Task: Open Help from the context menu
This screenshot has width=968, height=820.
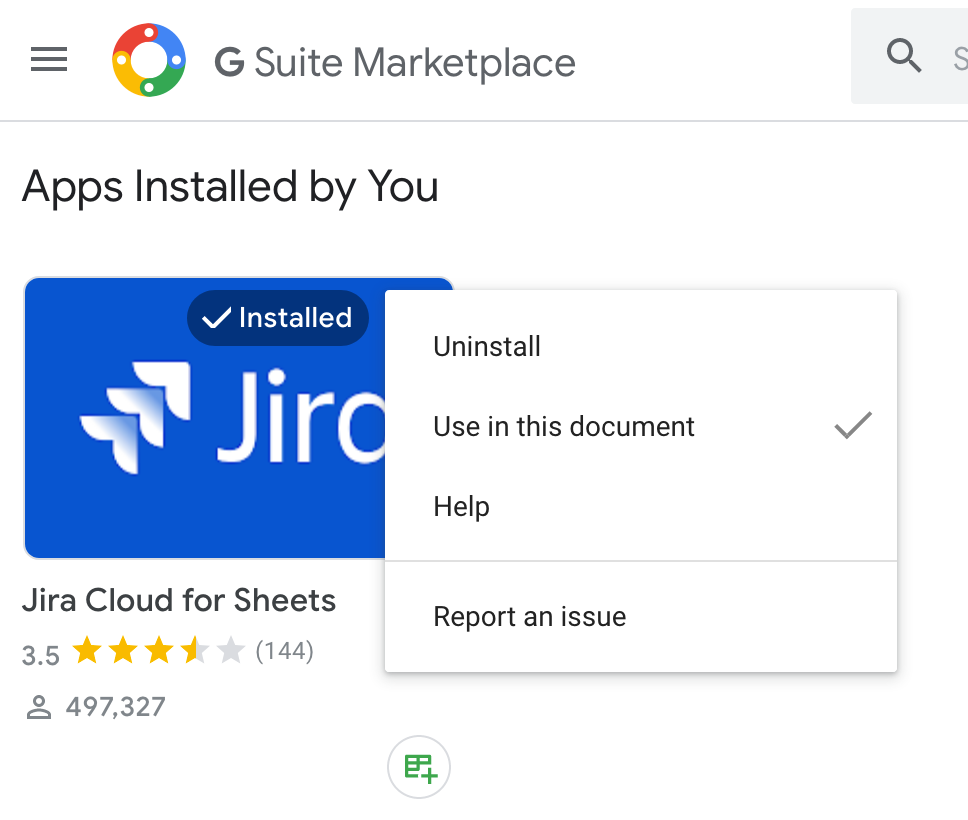Action: tap(641, 507)
